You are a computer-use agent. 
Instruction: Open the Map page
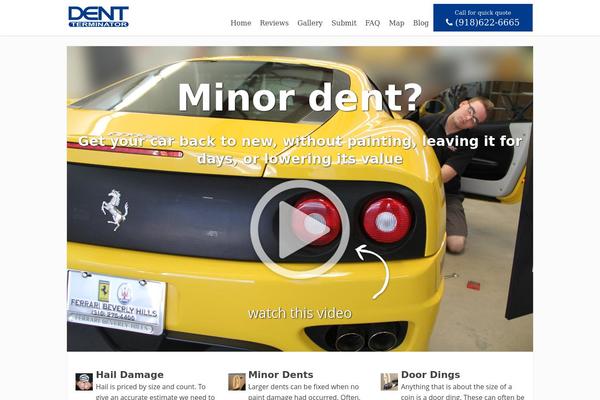[x=396, y=23]
